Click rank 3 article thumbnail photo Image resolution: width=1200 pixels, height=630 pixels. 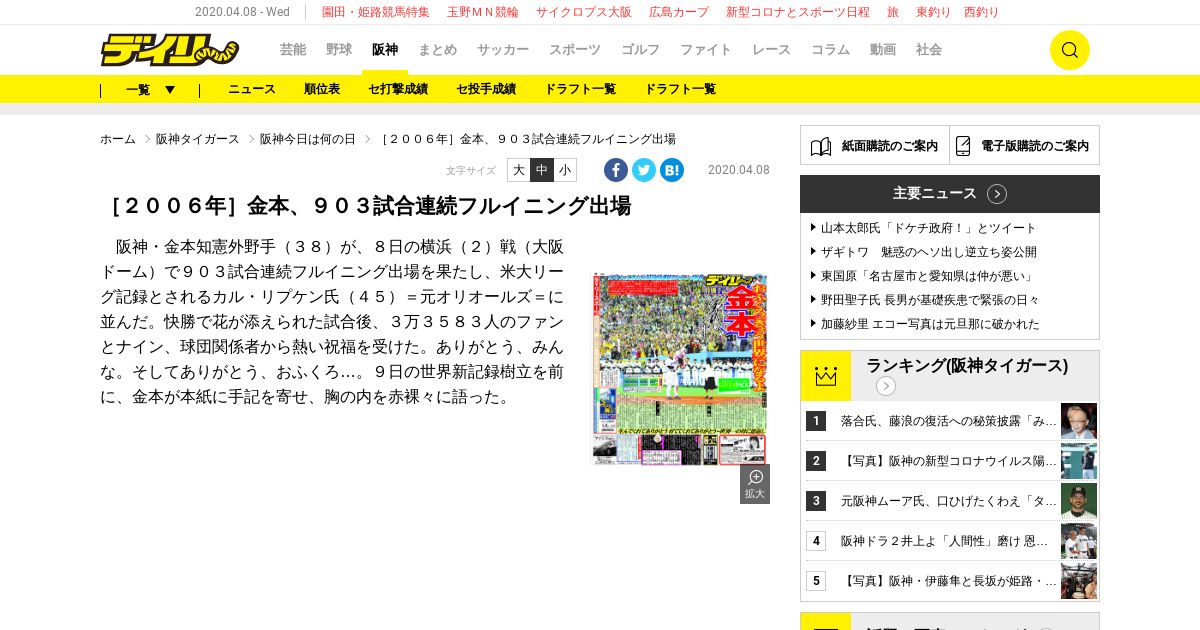(1079, 501)
